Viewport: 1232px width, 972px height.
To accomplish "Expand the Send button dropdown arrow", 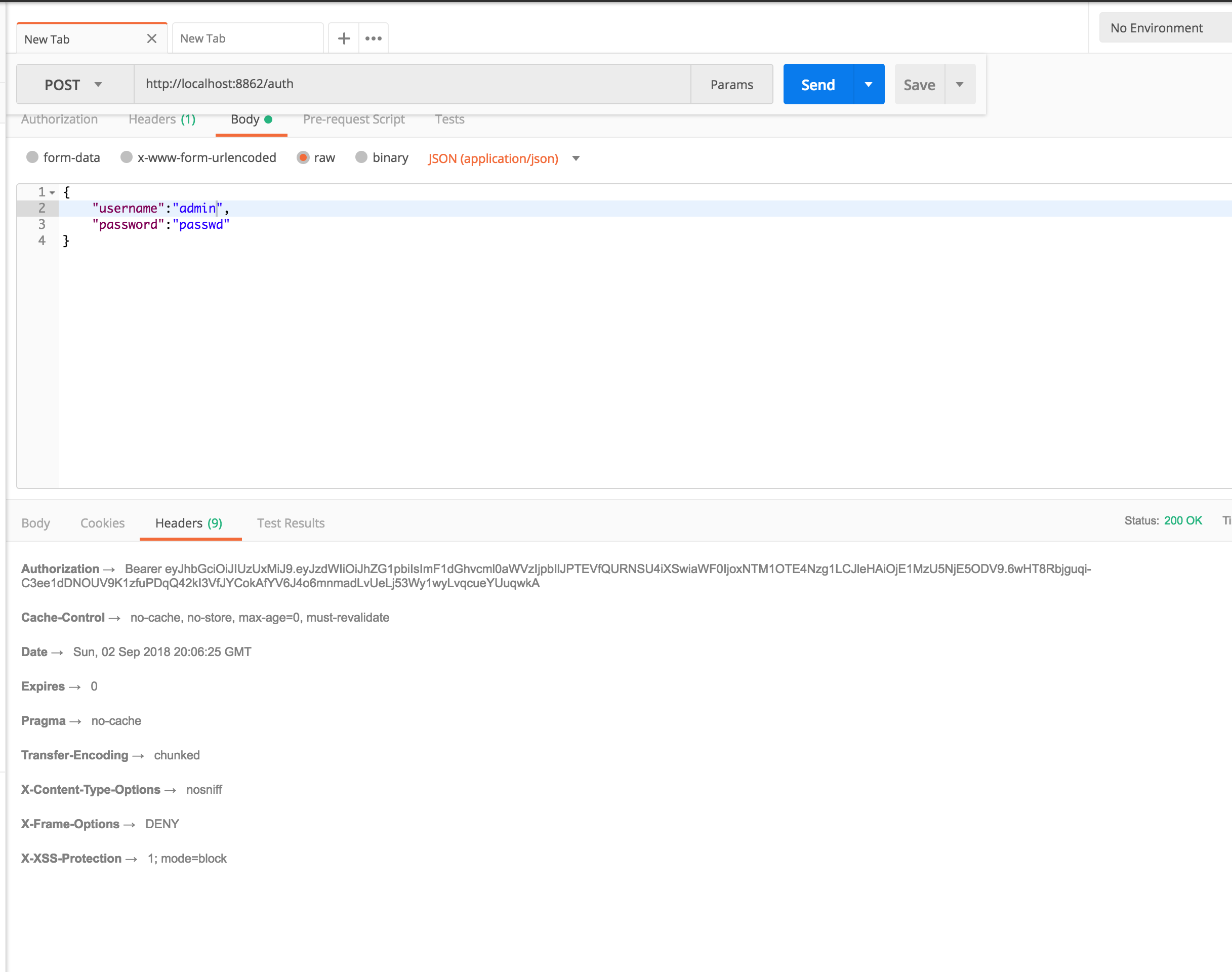I will pos(869,84).
